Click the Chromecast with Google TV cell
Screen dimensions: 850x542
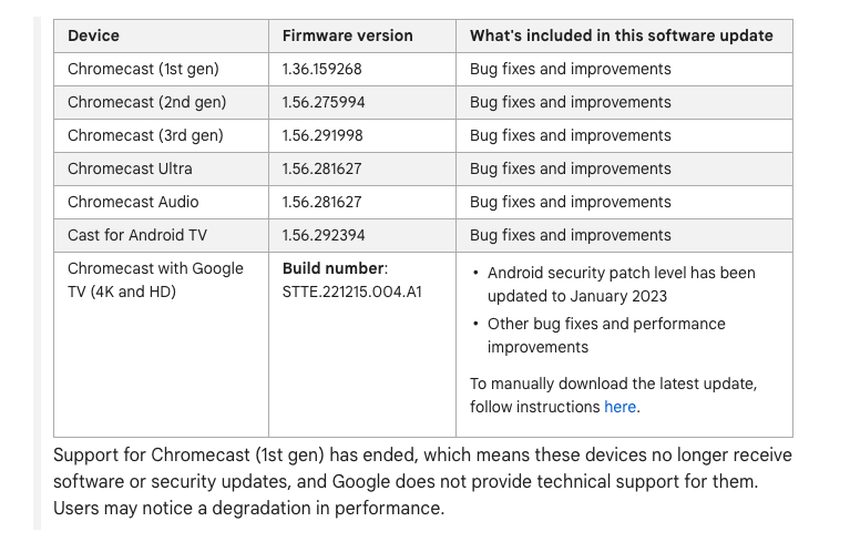tap(155, 280)
